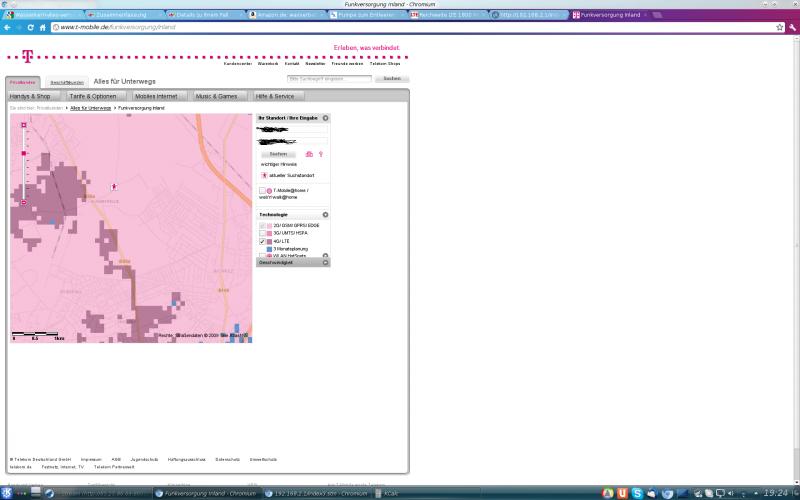
Task: Enable the 3G/UMTS/HSPA layer checkbox
Action: click(262, 233)
